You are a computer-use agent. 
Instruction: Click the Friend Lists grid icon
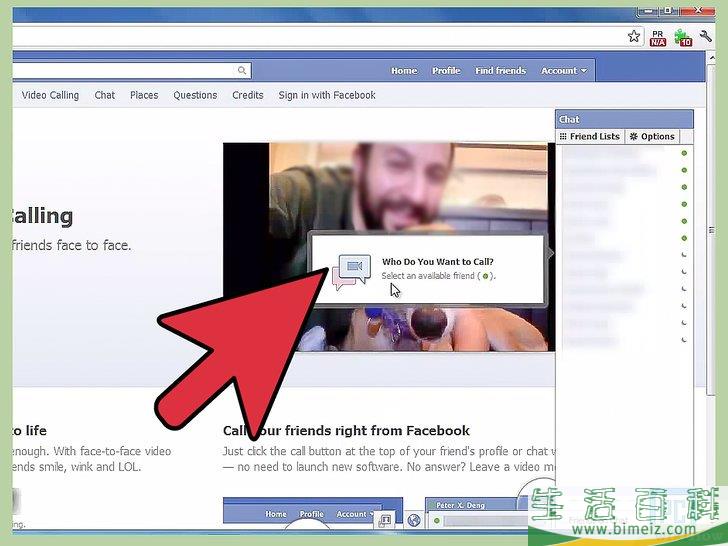point(563,136)
